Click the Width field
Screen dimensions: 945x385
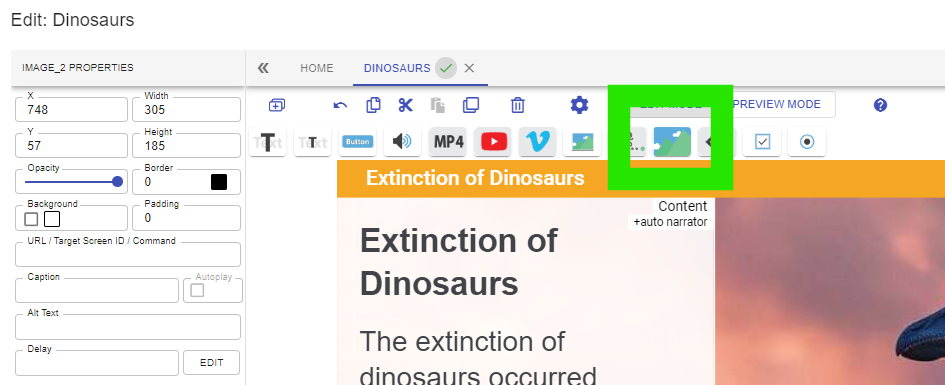(186, 109)
